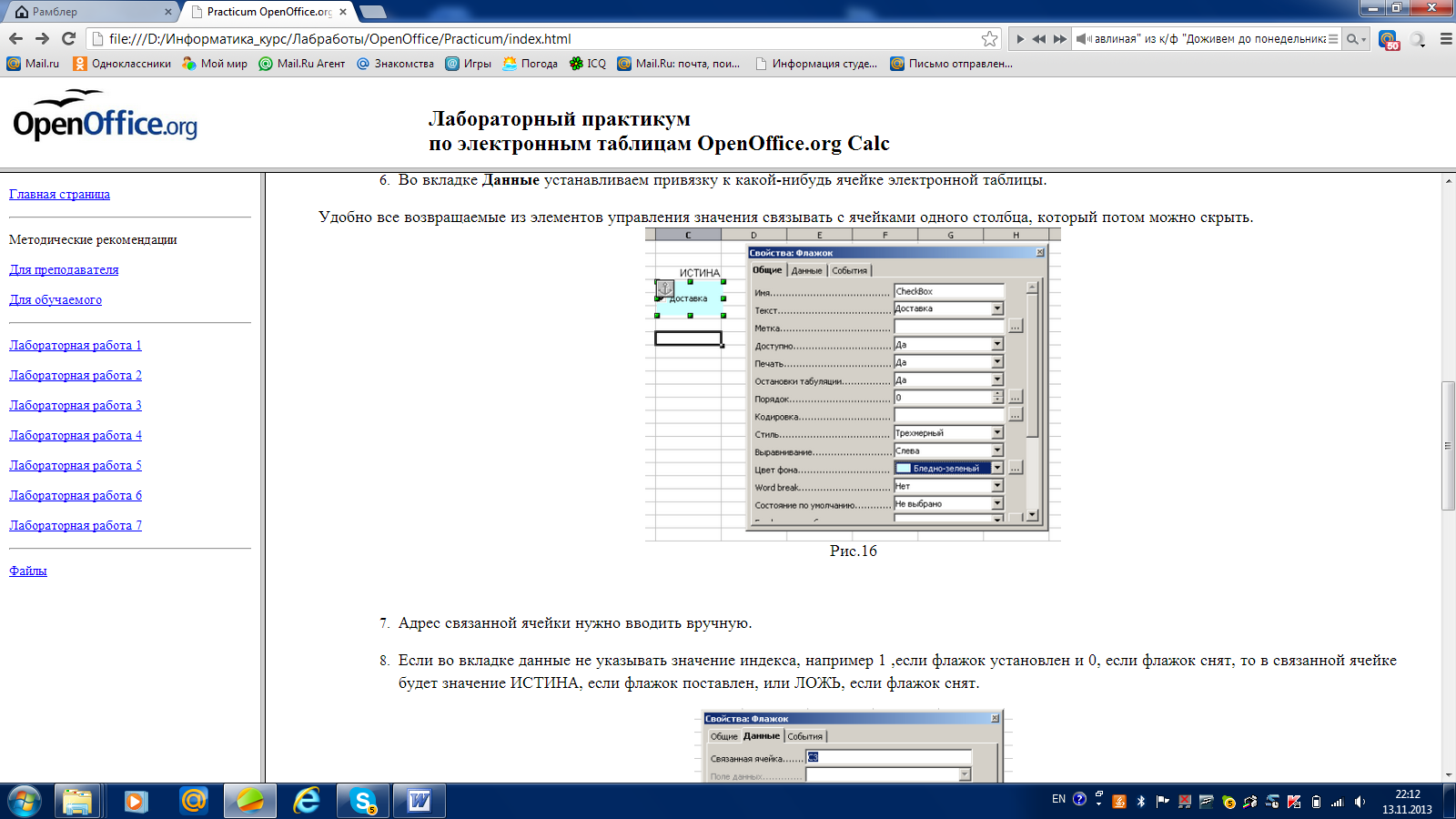Viewport: 1456px width, 819px height.
Task: Click the Bluetooth tray icon
Action: 1141,802
